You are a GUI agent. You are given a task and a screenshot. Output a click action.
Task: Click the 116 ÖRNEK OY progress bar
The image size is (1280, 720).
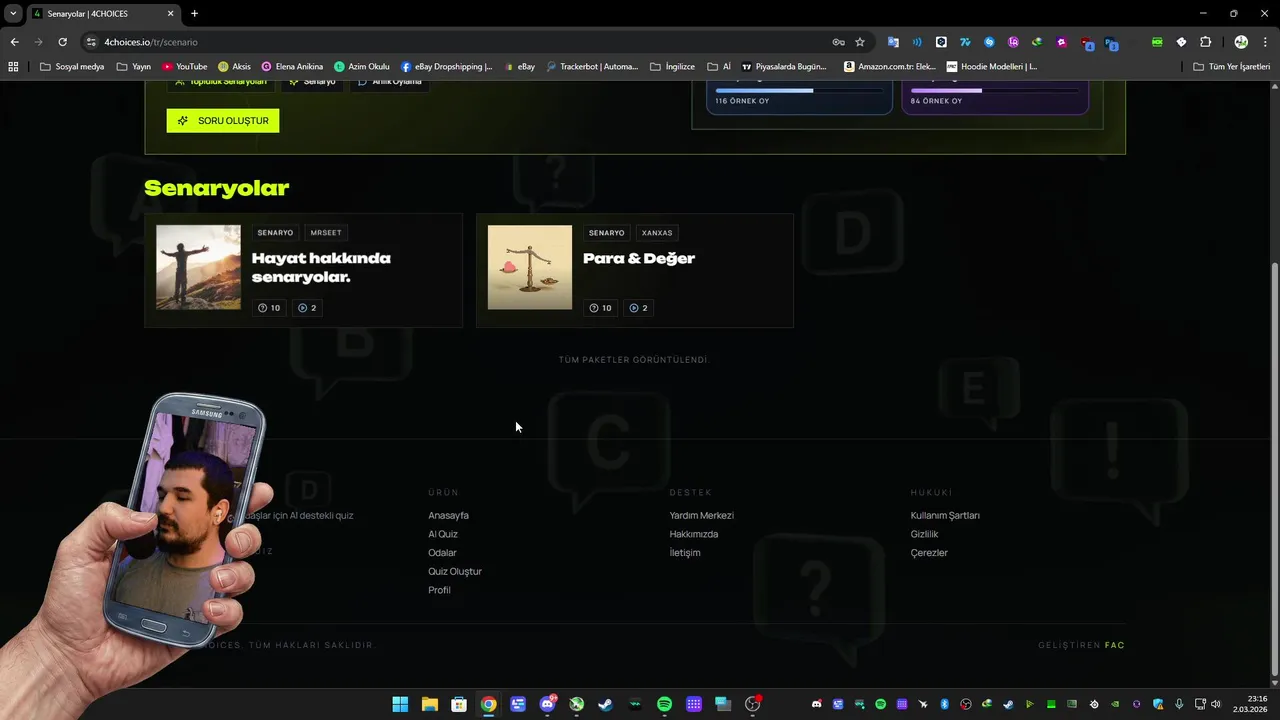click(x=799, y=91)
